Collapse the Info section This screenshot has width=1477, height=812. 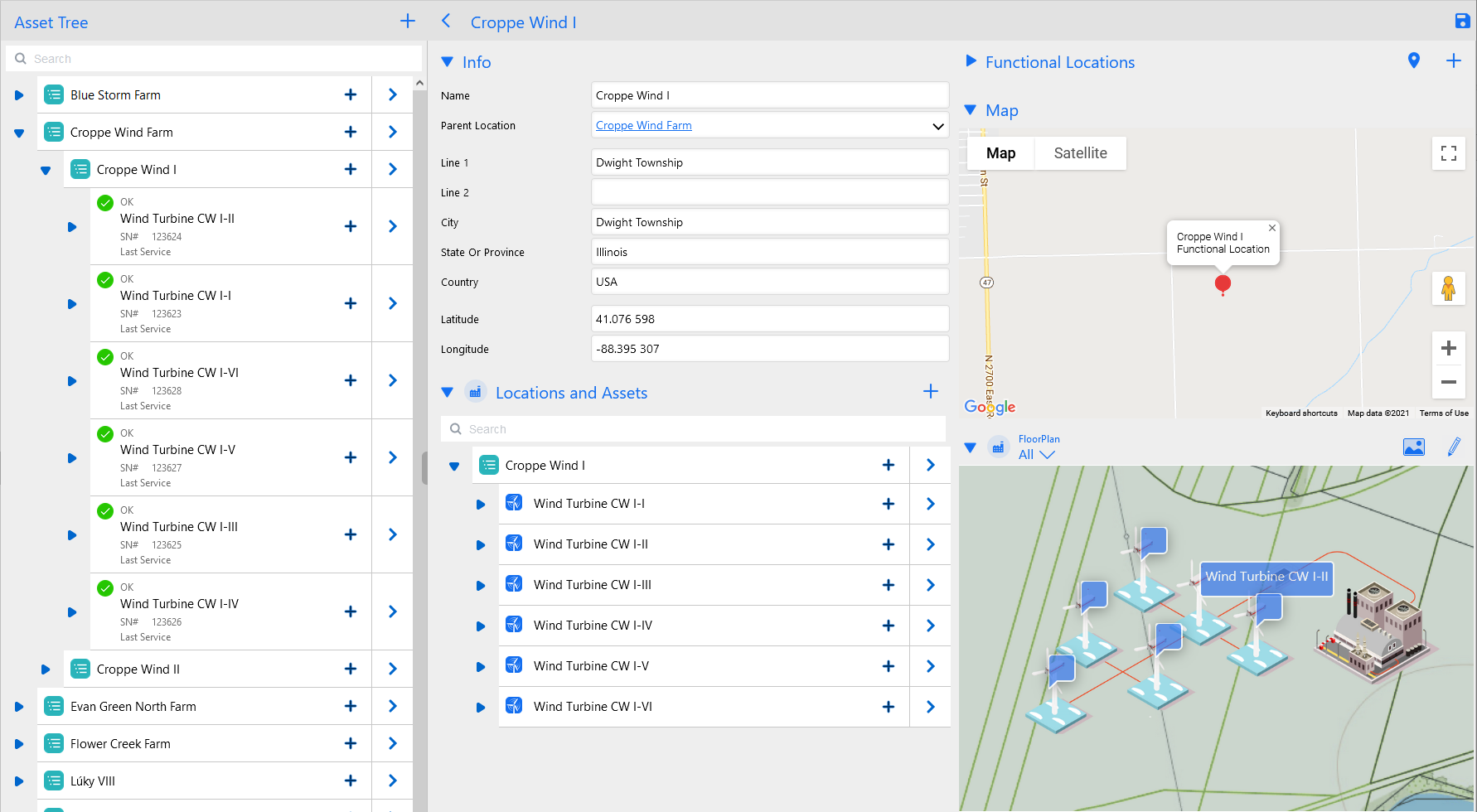point(448,62)
